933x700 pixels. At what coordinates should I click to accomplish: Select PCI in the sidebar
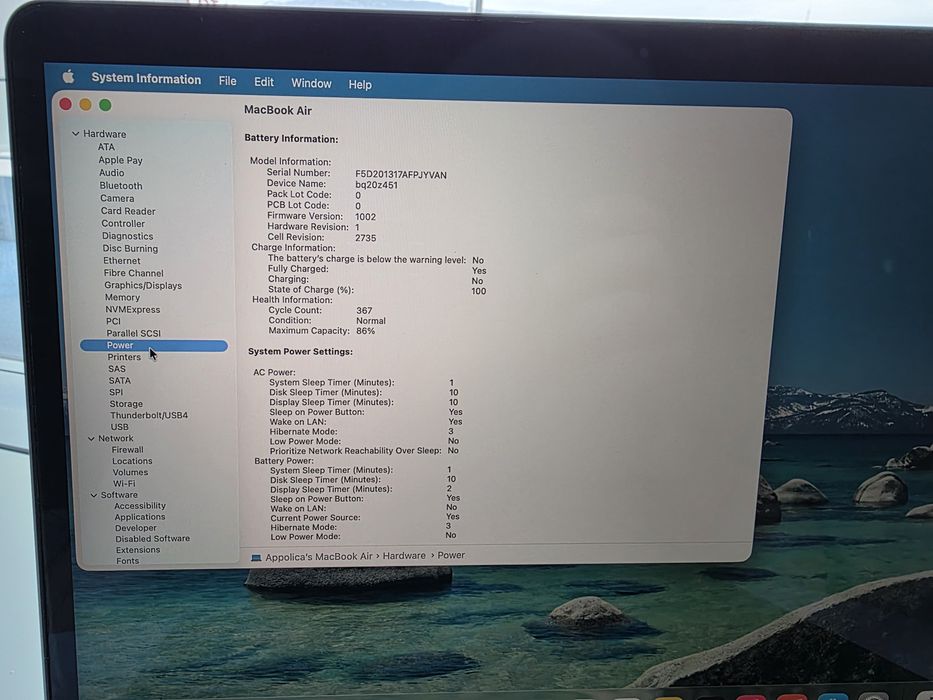point(113,321)
